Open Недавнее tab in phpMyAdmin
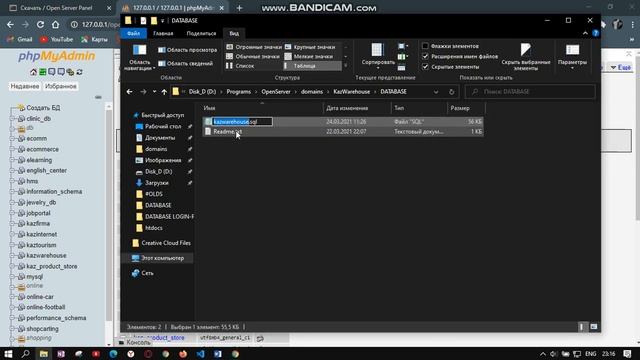The width and height of the screenshot is (640, 360). click(24, 86)
